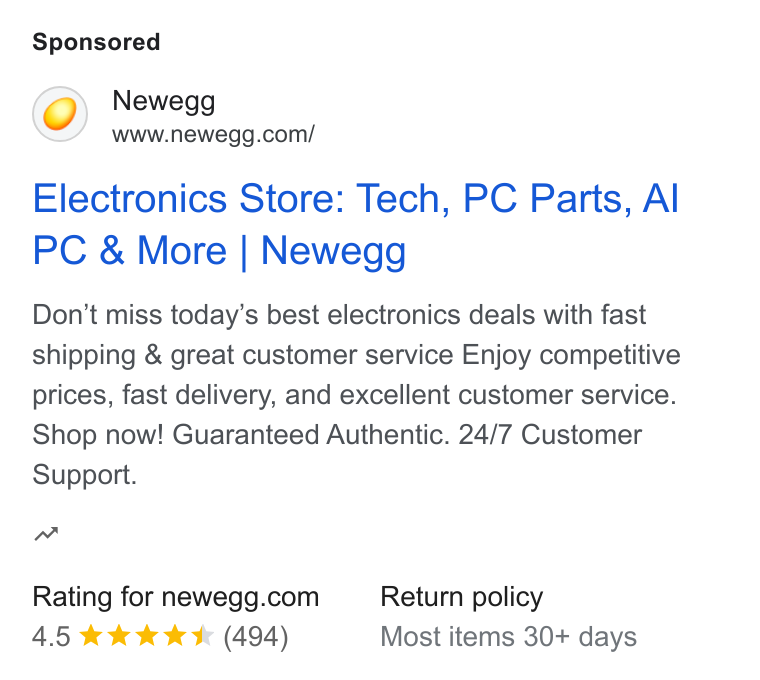
Task: Click the half-filled fifth rating star
Action: click(203, 636)
